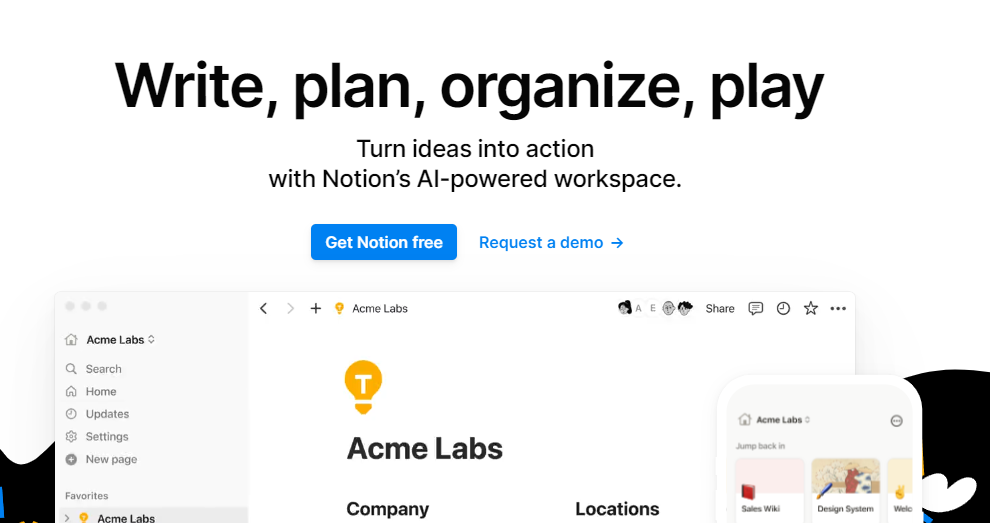990x523 pixels.
Task: Open Settings in the sidebar
Action: click(x=106, y=437)
